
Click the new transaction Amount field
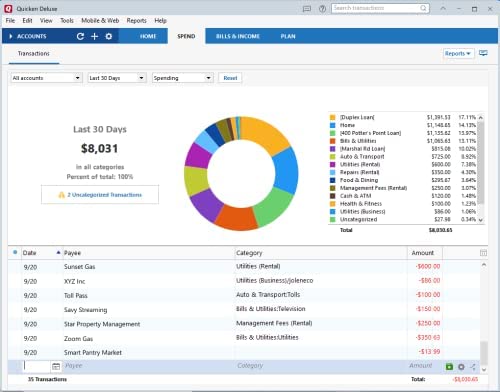(x=425, y=366)
